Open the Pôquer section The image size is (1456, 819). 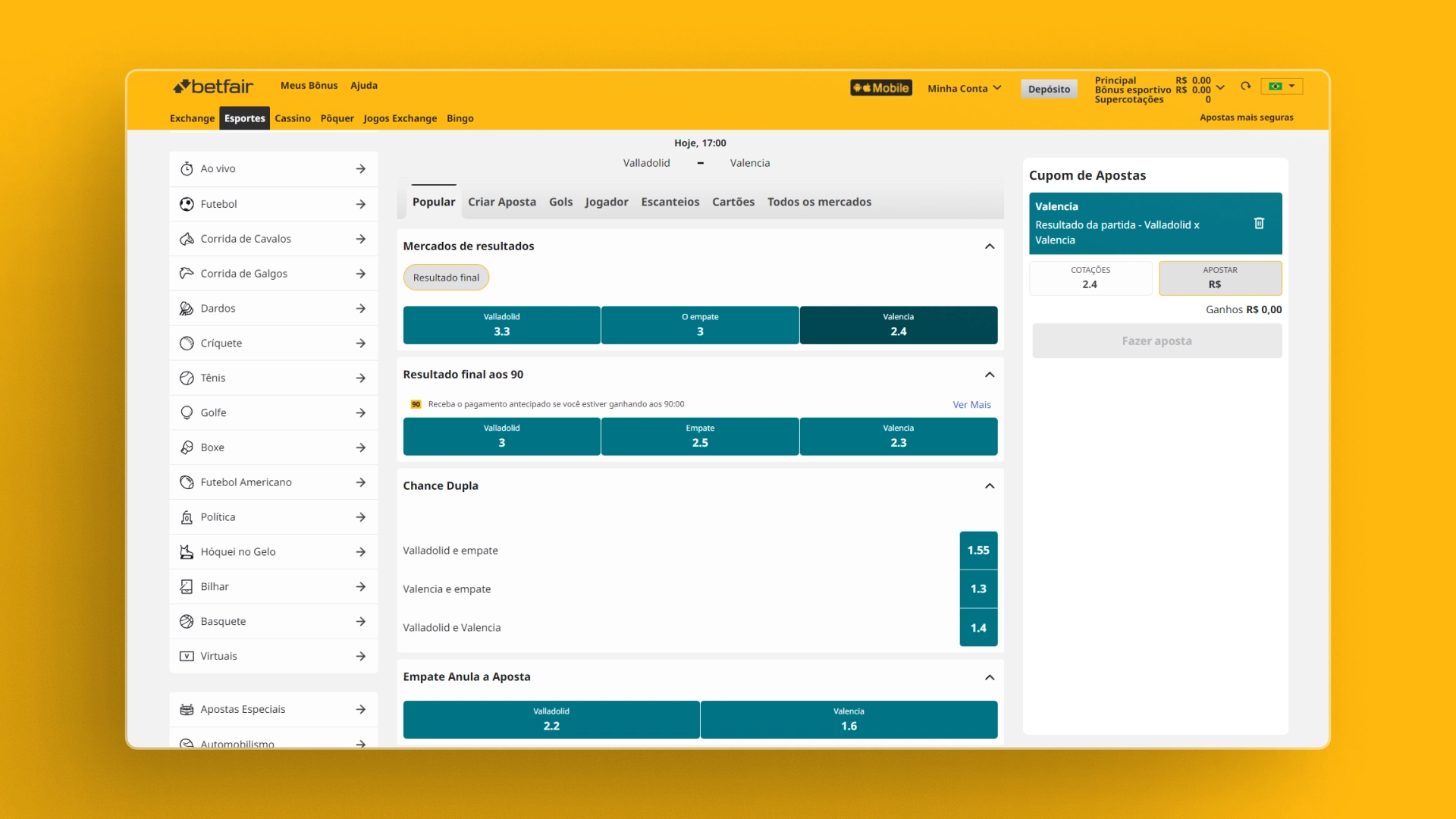pos(337,118)
